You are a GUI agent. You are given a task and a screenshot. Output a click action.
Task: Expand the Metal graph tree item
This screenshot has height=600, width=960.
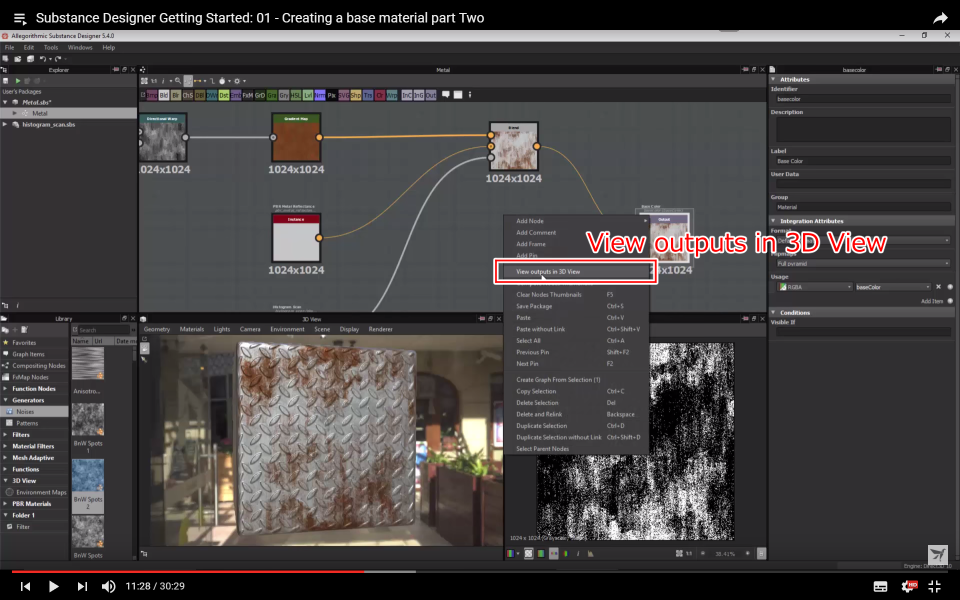pyautogui.click(x=15, y=113)
